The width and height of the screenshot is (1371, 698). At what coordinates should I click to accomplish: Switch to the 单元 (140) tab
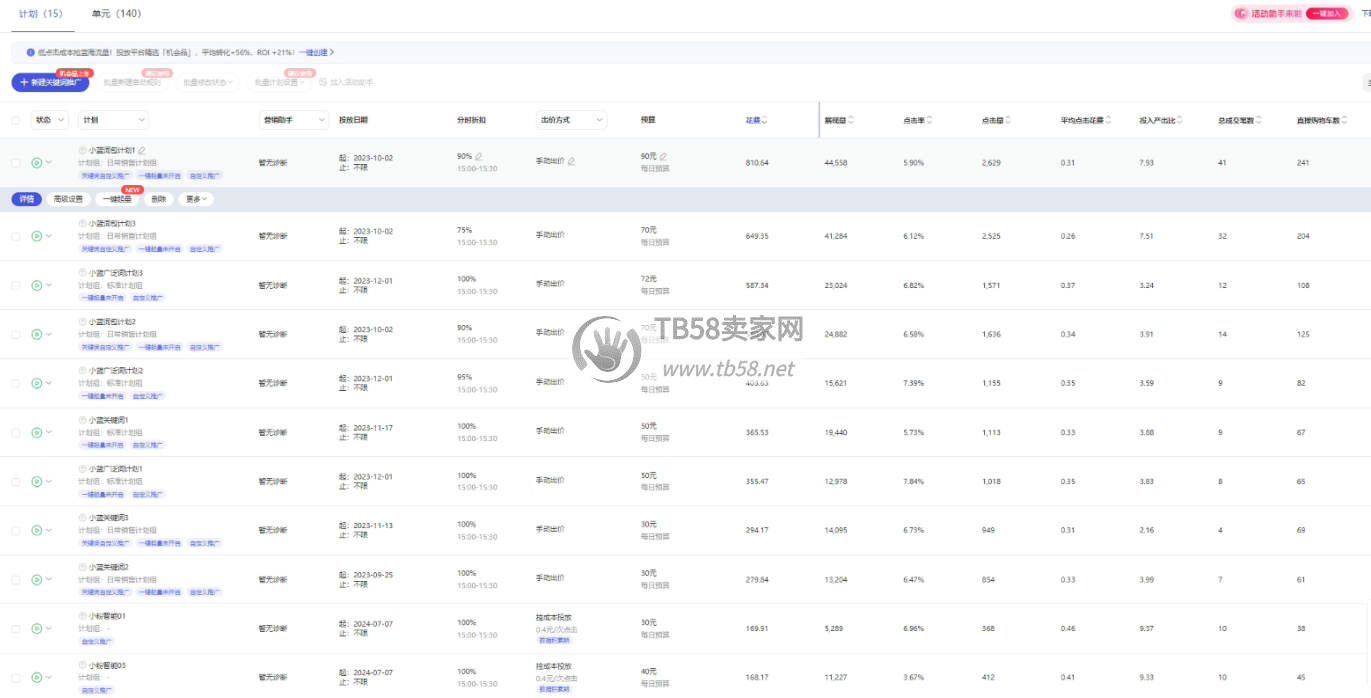116,14
